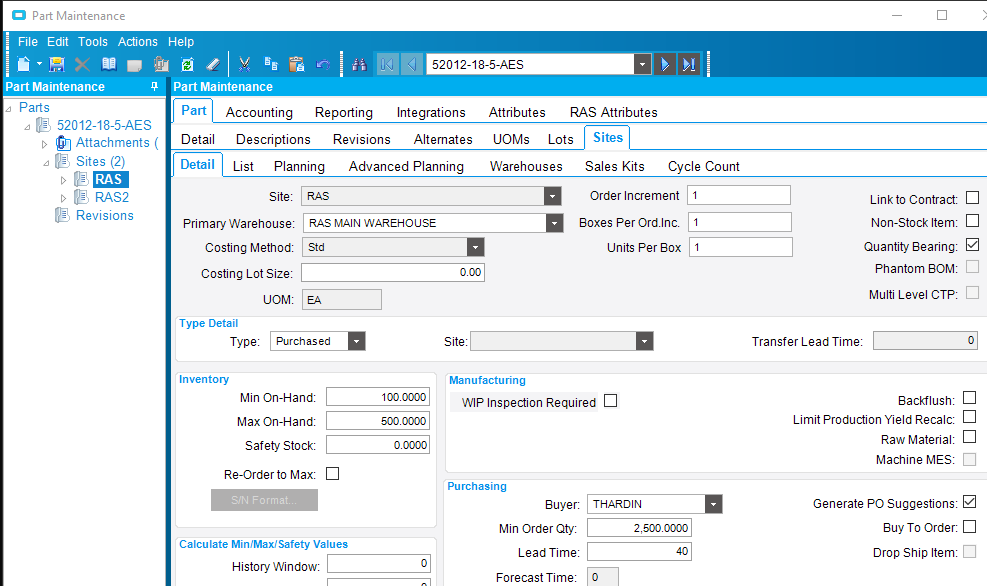Image resolution: width=987 pixels, height=586 pixels.
Task: Click the Min On-Hand field
Action: [x=378, y=397]
